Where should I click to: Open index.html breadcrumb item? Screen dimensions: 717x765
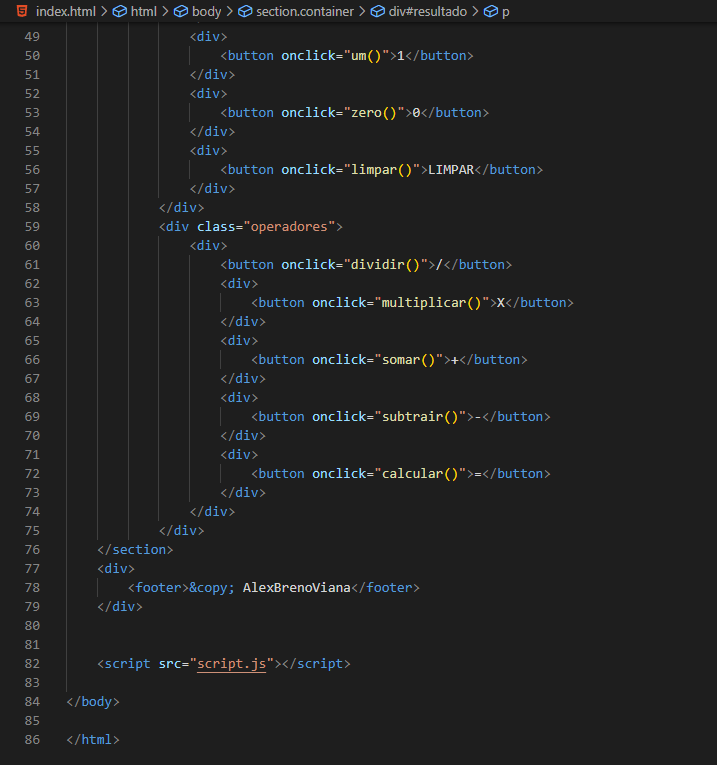(x=65, y=11)
